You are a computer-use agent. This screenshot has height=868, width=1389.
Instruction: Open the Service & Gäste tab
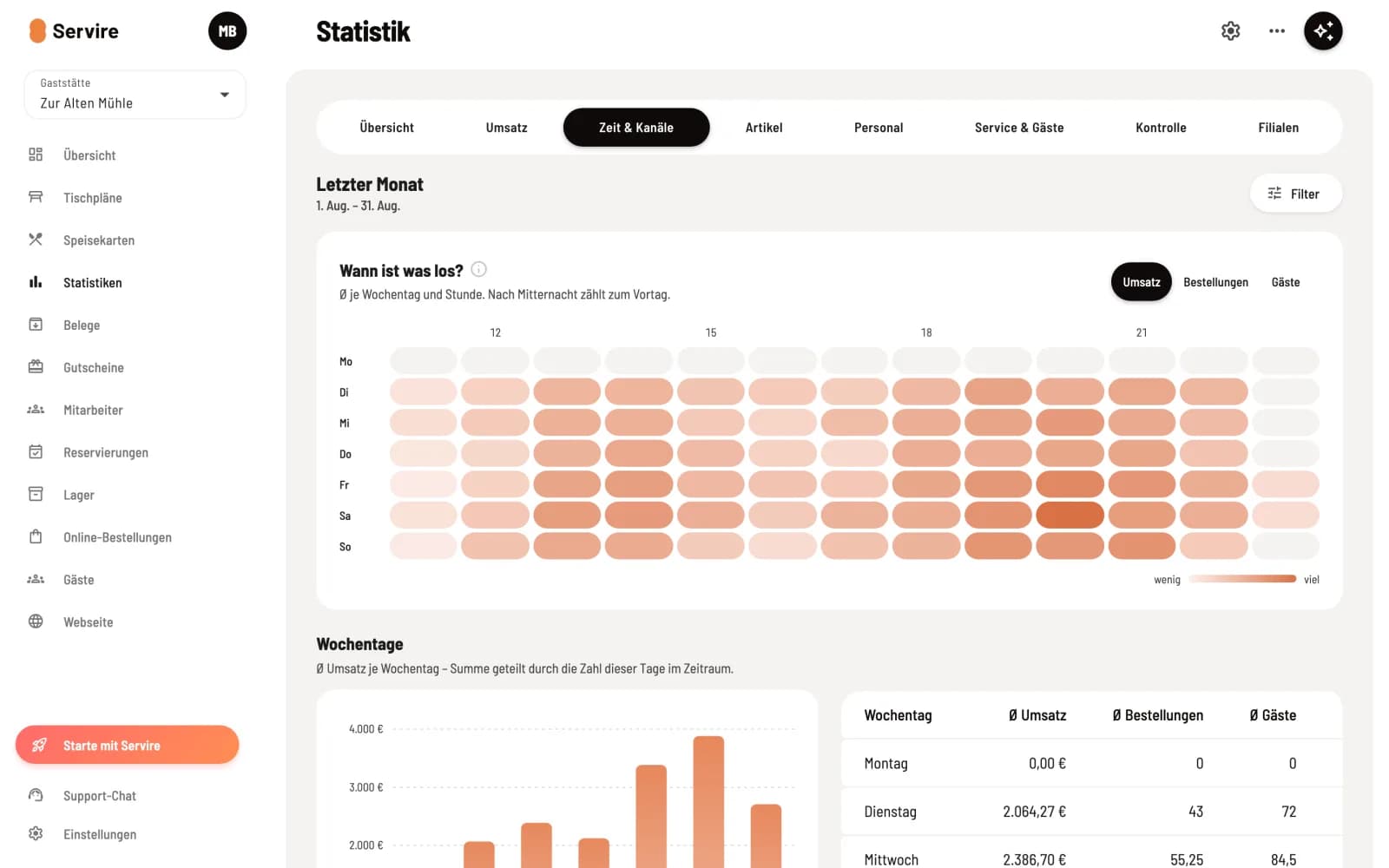coord(1019,128)
